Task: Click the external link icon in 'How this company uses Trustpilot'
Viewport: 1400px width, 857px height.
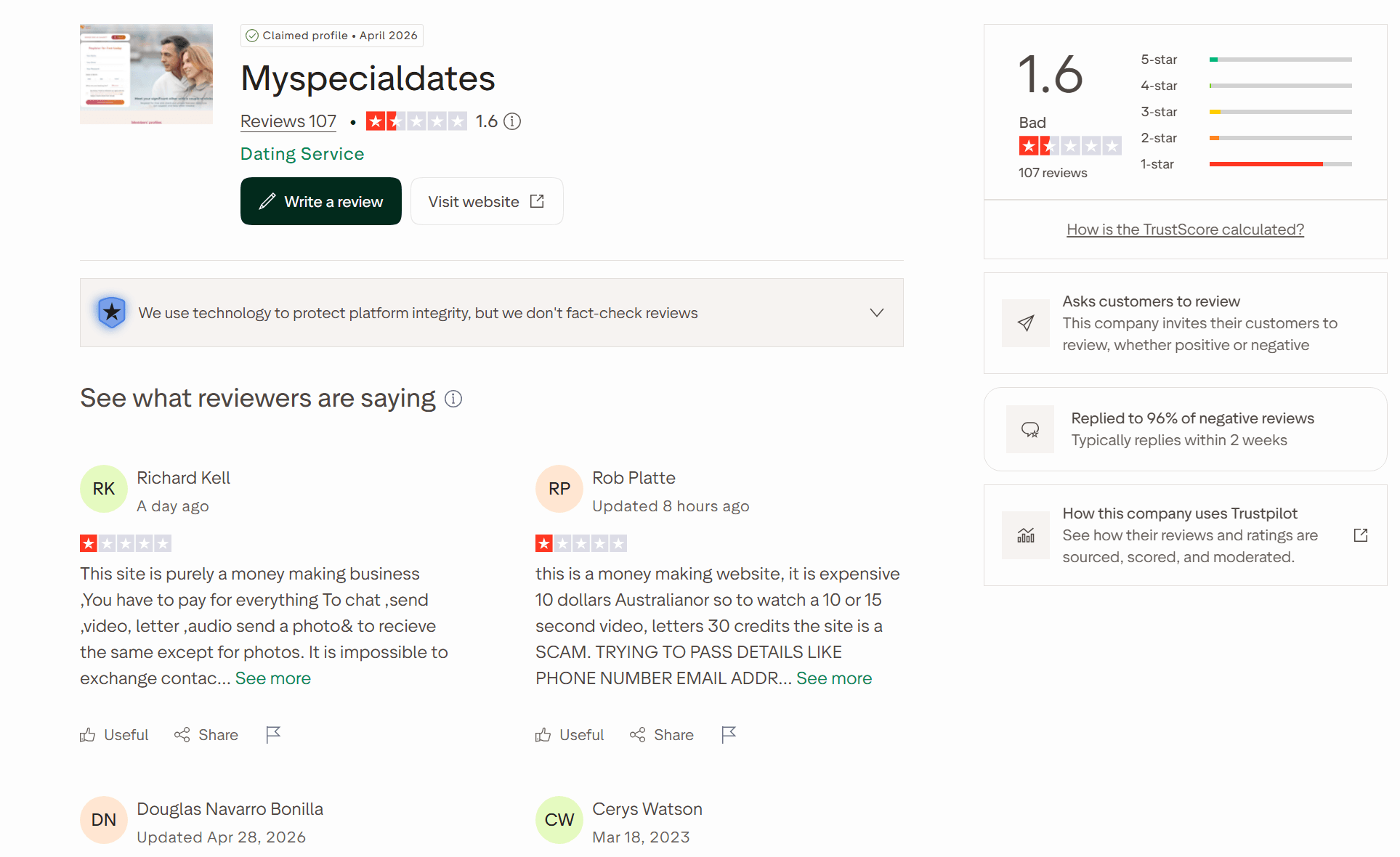Action: [1361, 535]
